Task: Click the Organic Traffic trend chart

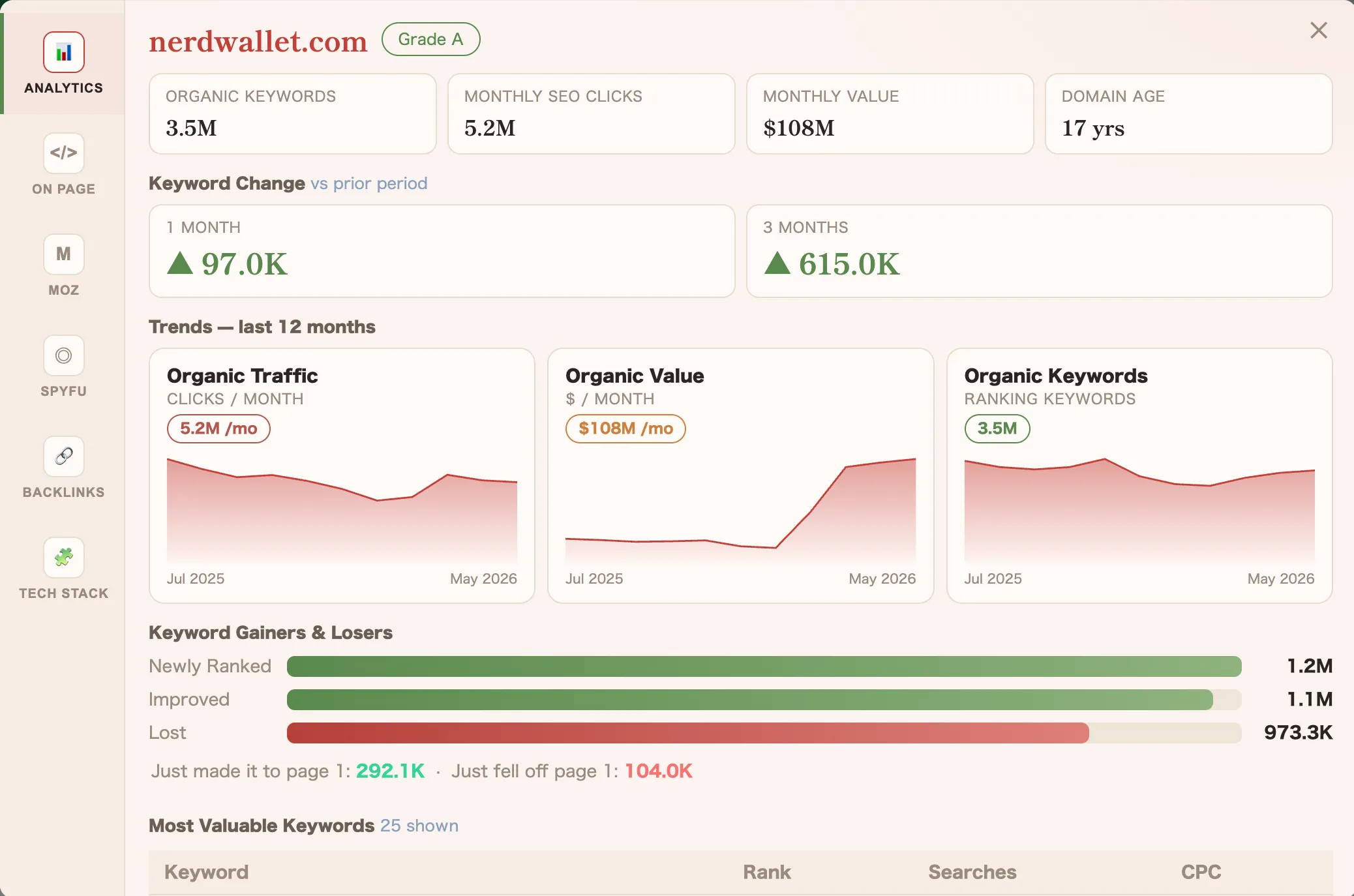Action: (x=342, y=510)
